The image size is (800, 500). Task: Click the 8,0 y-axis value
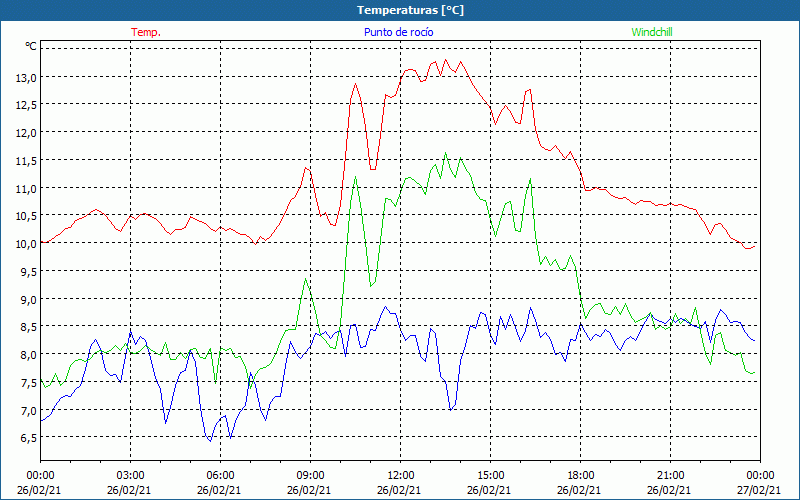coord(29,355)
